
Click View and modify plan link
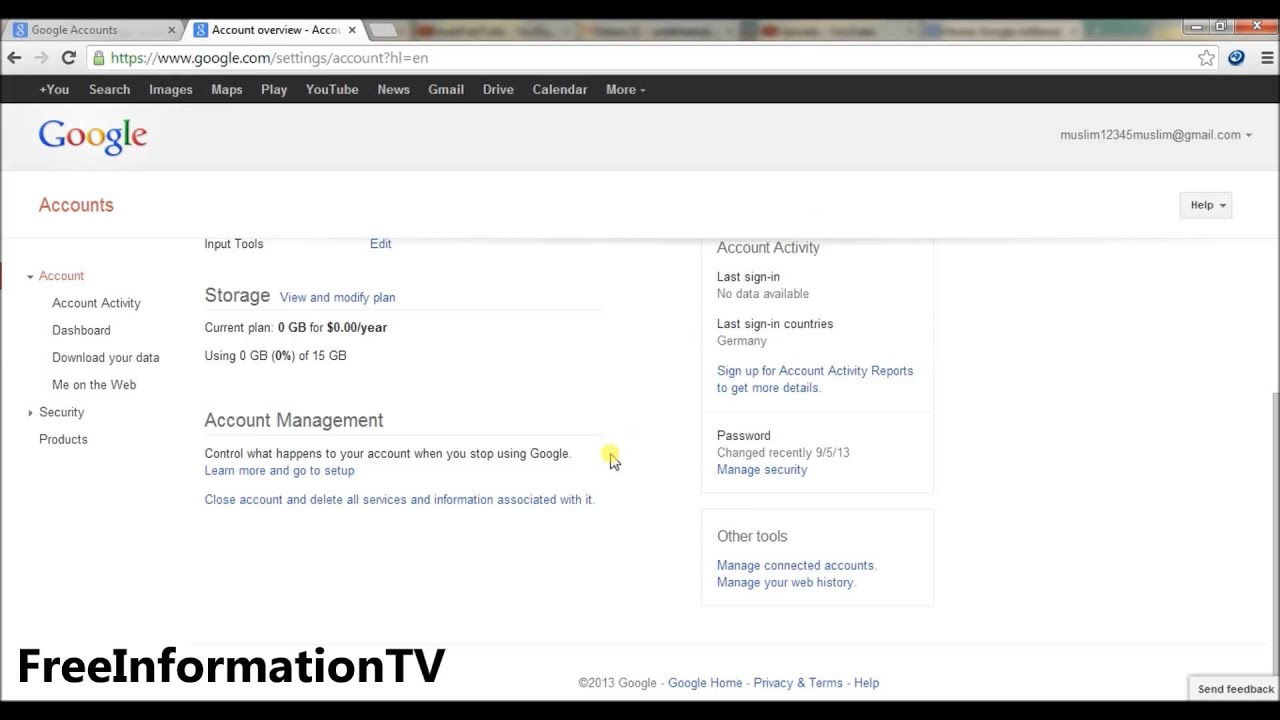tap(337, 297)
